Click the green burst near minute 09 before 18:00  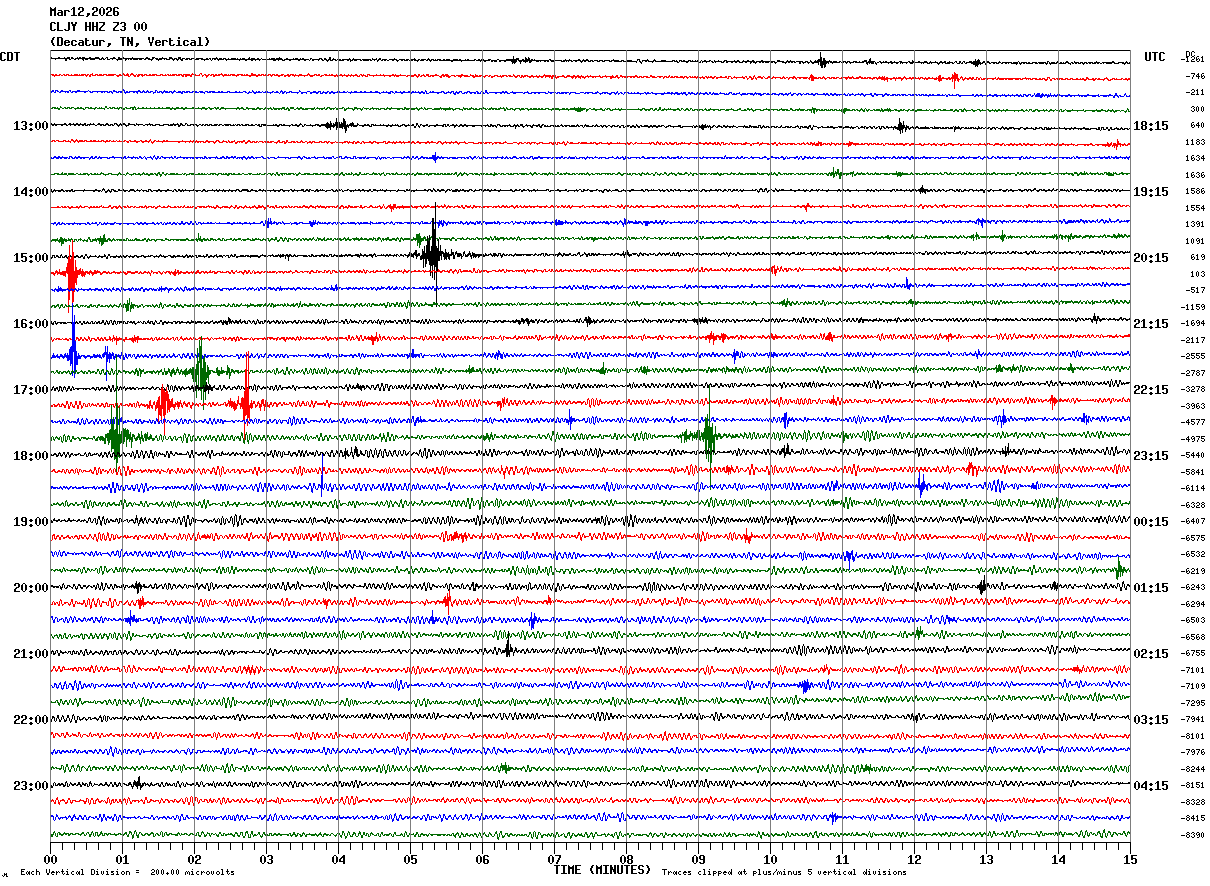708,436
